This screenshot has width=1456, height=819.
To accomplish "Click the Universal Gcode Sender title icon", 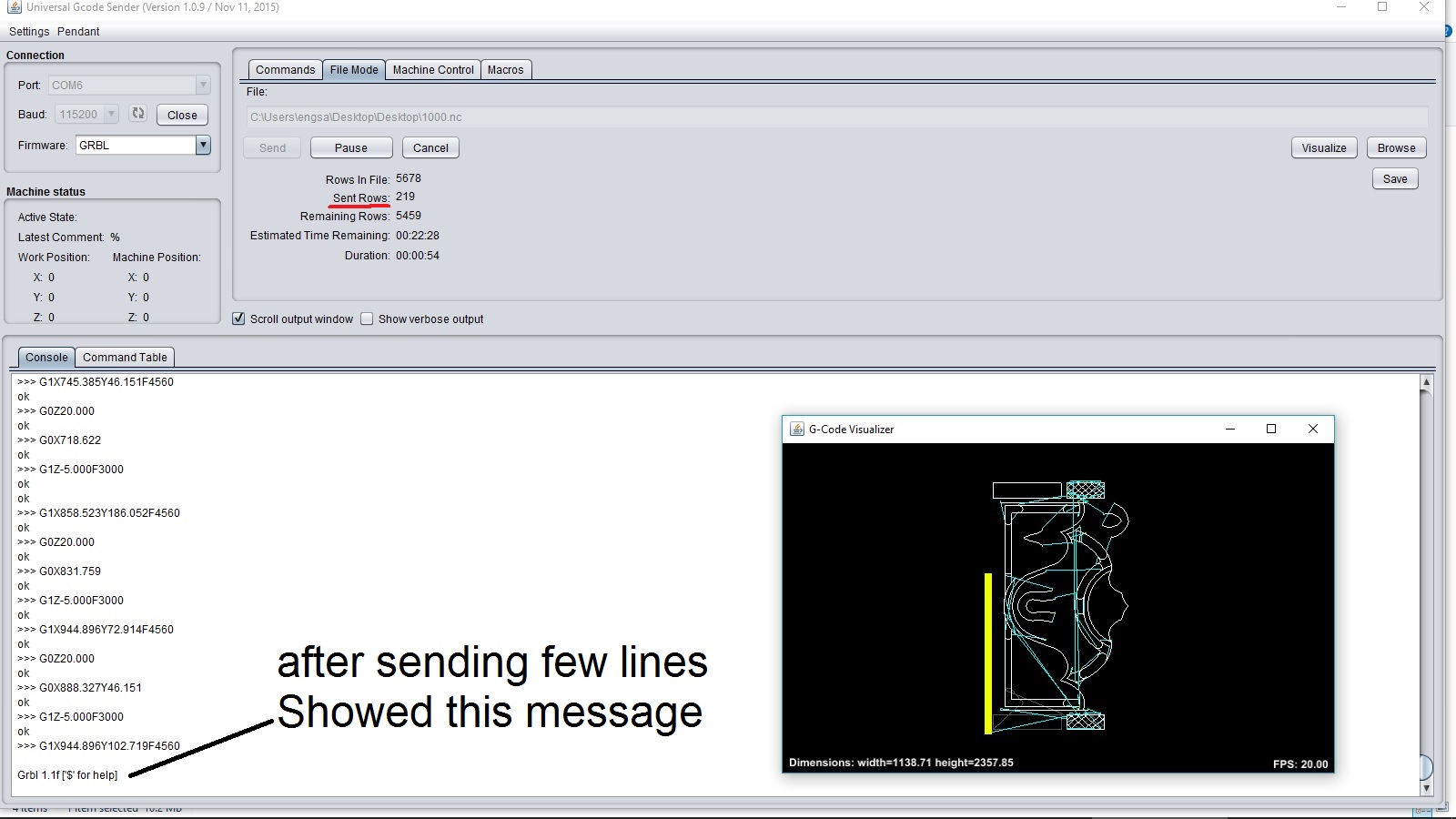I will 14,7.
